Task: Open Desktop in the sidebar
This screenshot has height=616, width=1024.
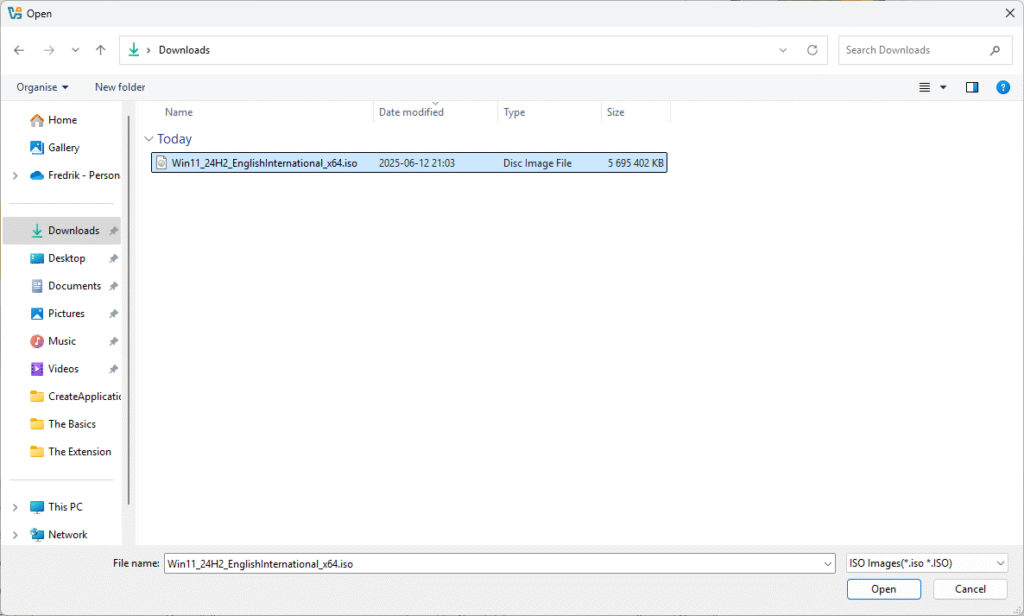Action: point(62,259)
